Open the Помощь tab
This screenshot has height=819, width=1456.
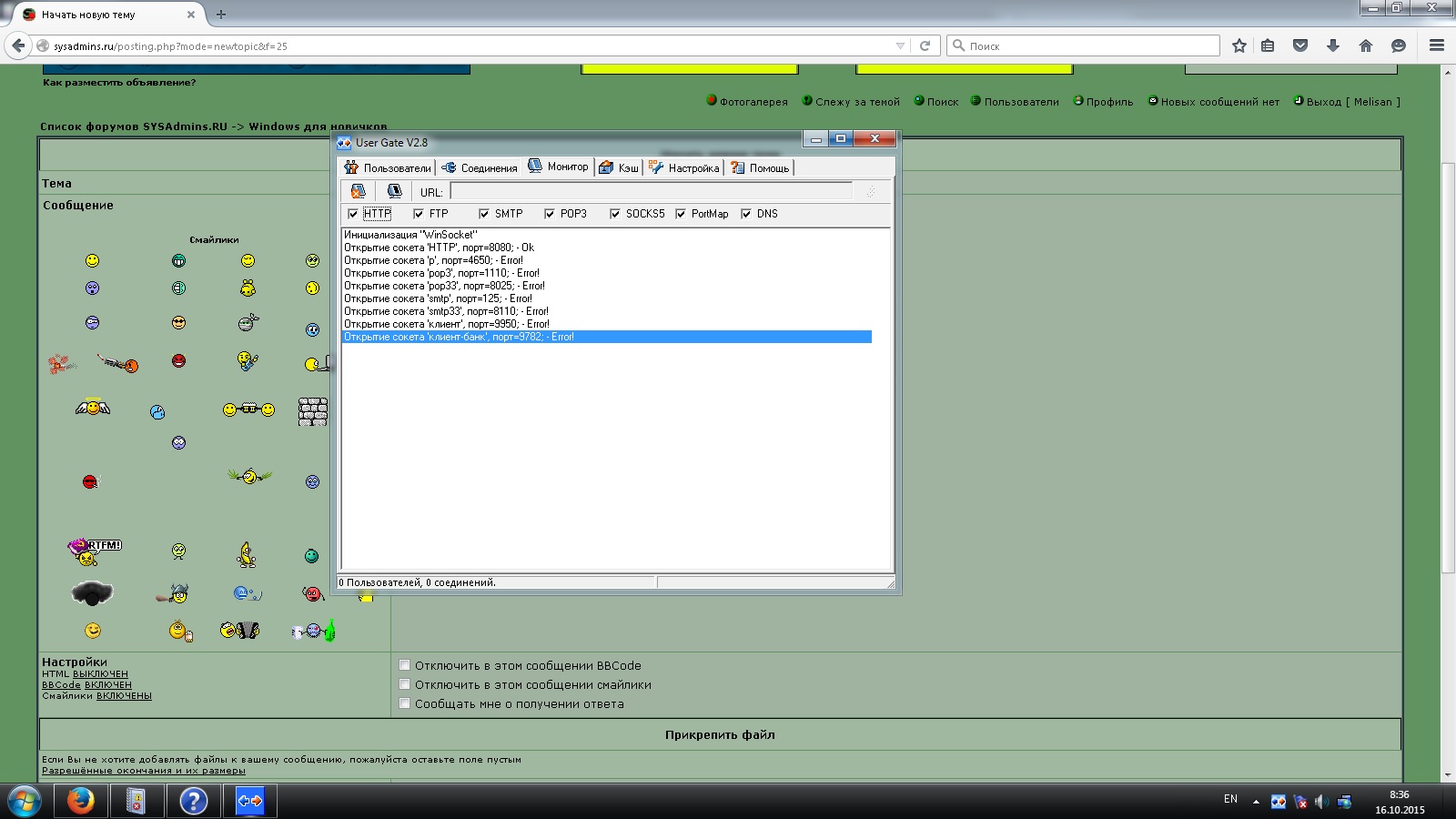[760, 167]
